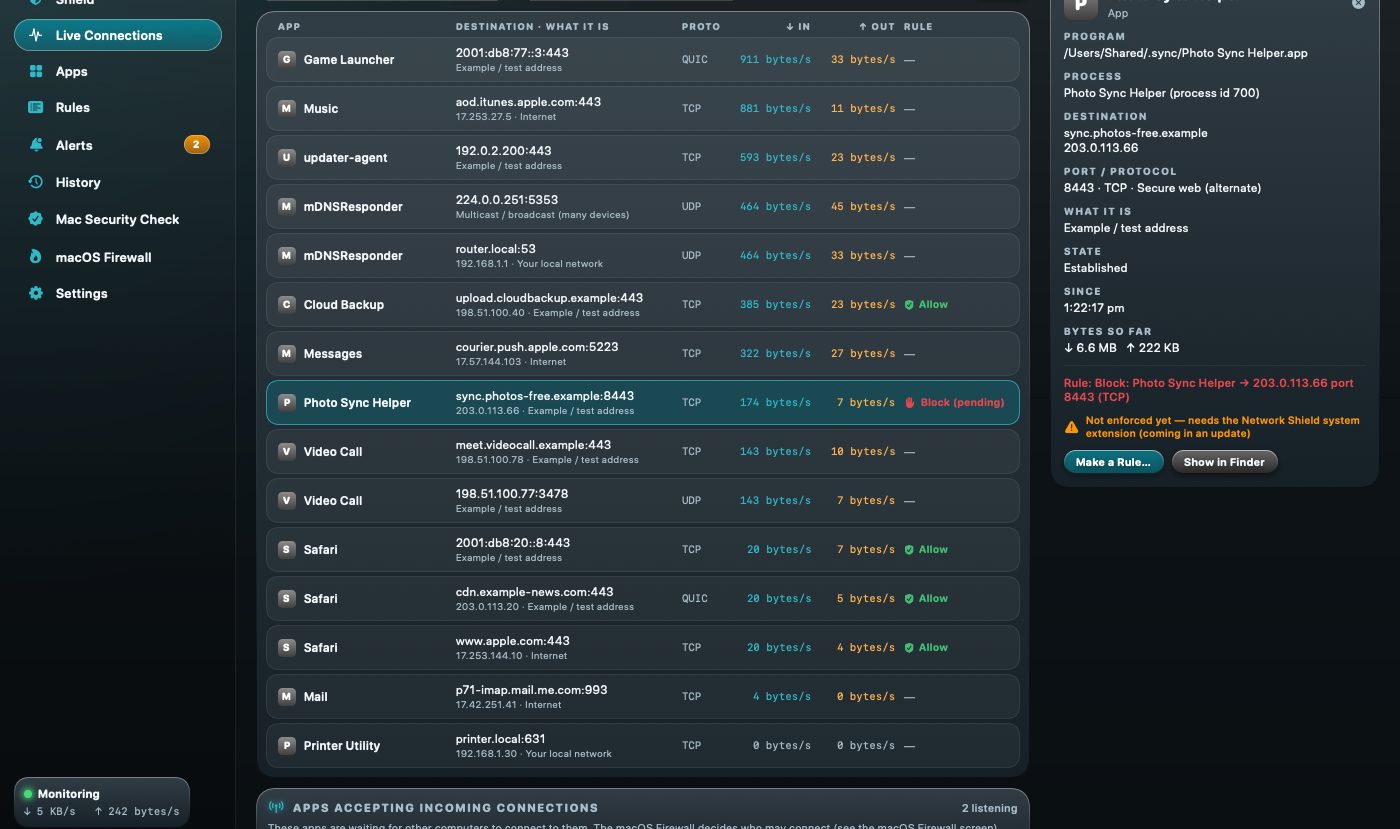The width and height of the screenshot is (1400, 829).
Task: Click the Rules list icon
Action: 36,107
